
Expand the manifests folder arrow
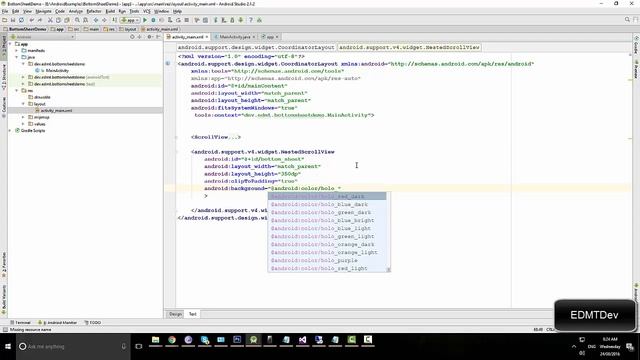point(17,51)
